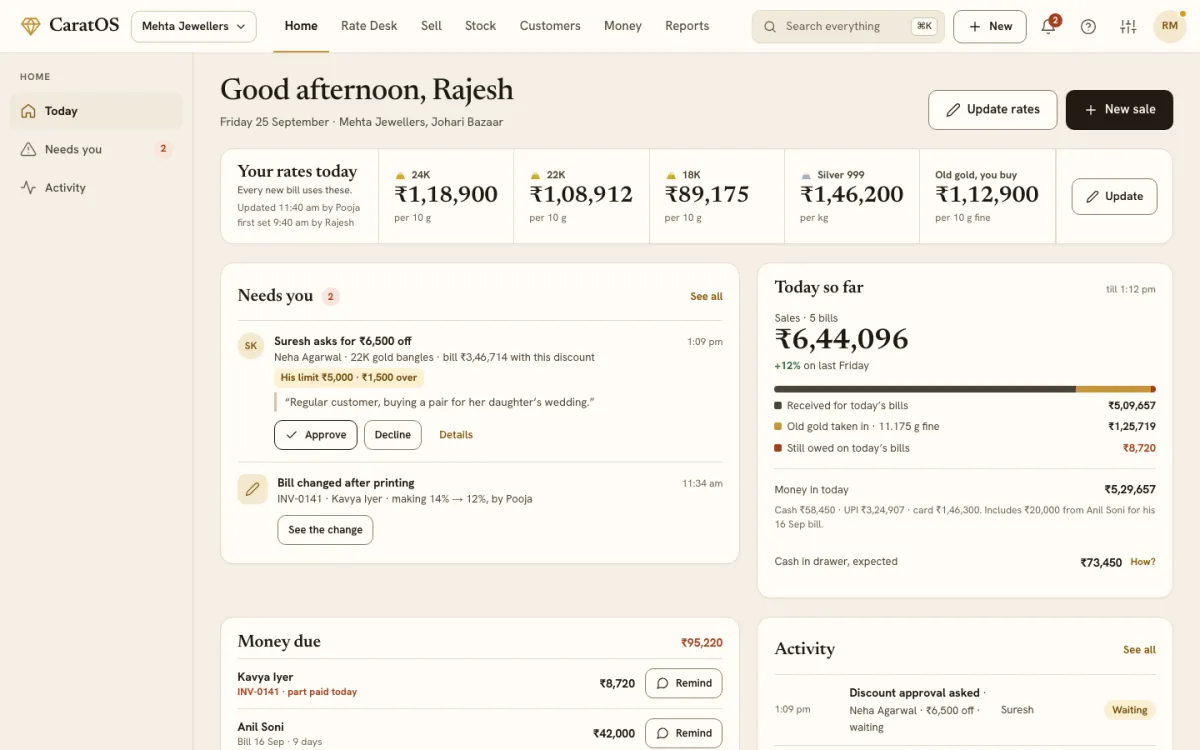Decline Suresh's discount request
Image resolution: width=1200 pixels, height=750 pixels.
click(x=393, y=435)
